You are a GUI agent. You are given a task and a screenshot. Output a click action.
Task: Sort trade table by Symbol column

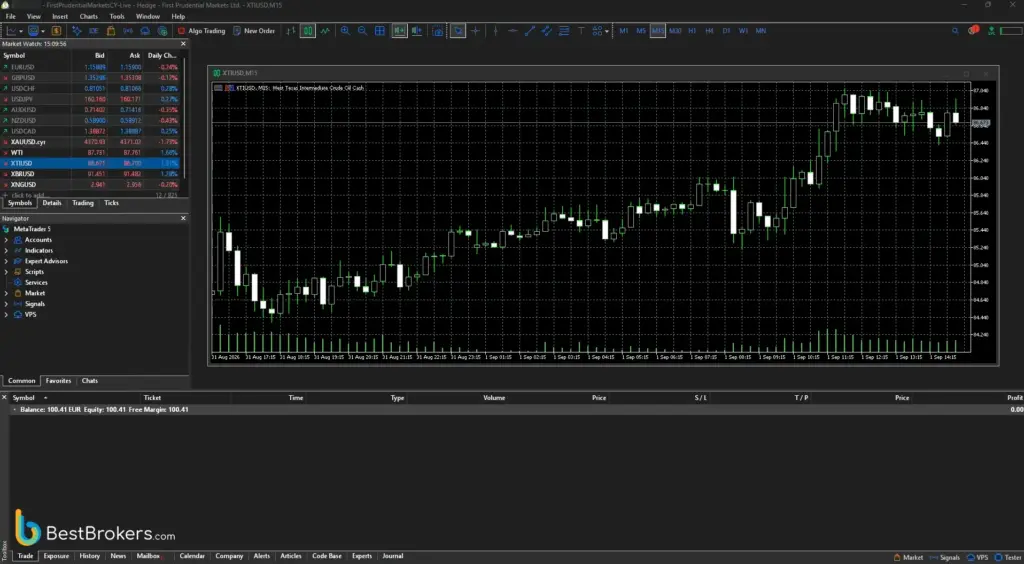(24, 398)
